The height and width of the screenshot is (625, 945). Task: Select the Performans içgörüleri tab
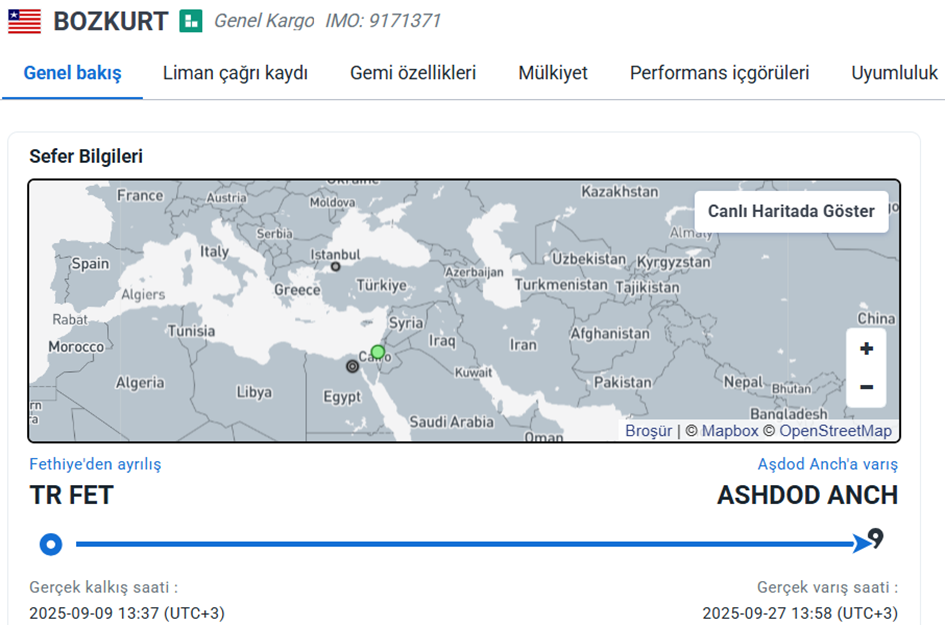tap(719, 73)
